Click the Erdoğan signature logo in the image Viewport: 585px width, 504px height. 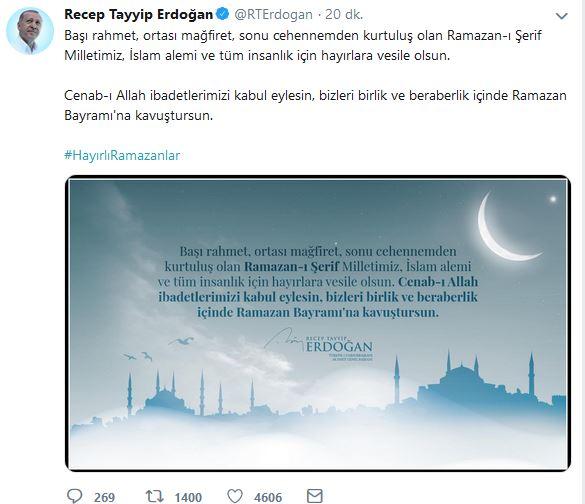click(319, 344)
